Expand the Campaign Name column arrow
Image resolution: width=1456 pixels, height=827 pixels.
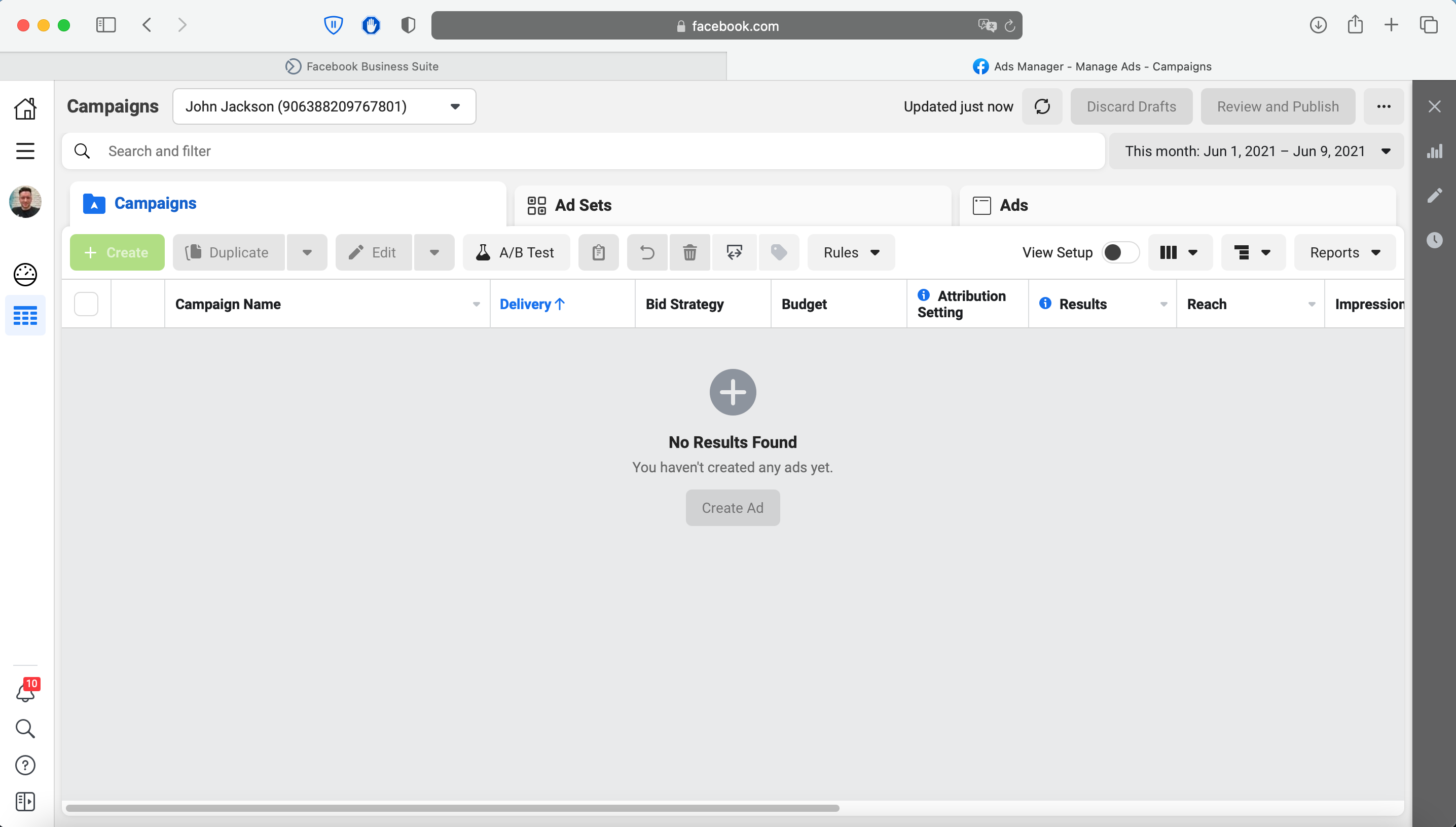[476, 305]
